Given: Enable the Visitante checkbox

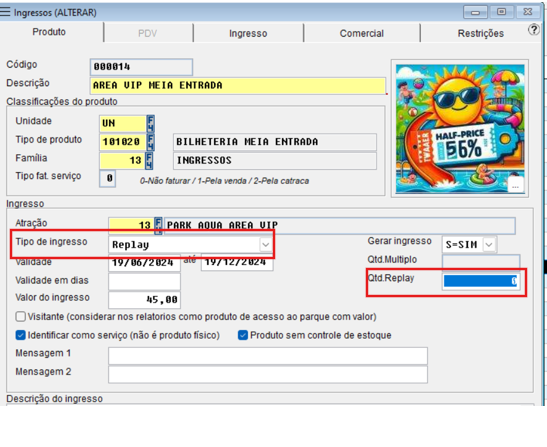Looking at the screenshot, I should pos(21,317).
